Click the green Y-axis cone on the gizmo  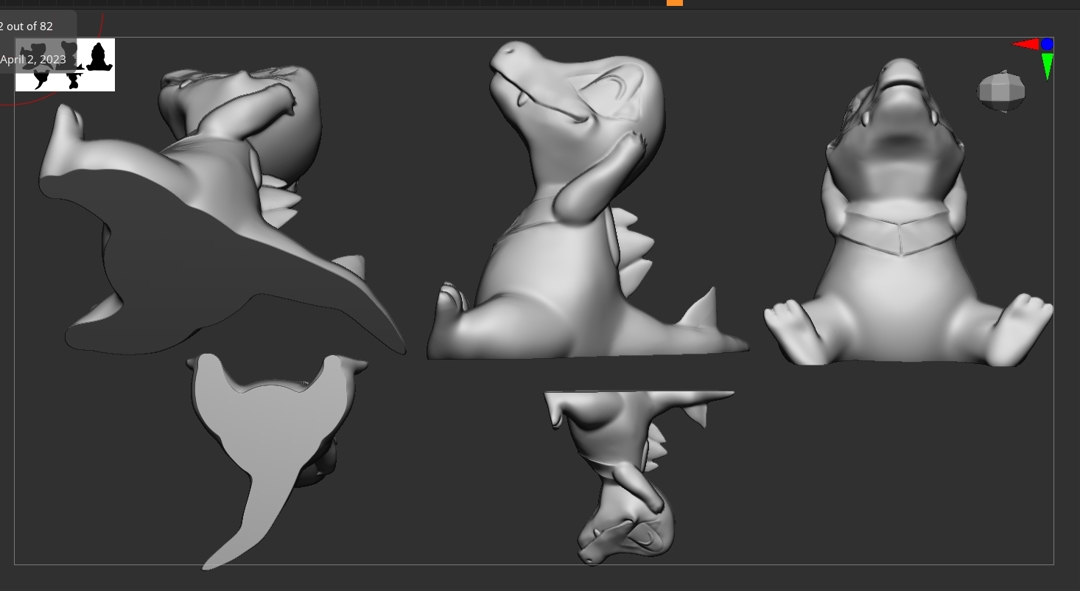(1047, 66)
